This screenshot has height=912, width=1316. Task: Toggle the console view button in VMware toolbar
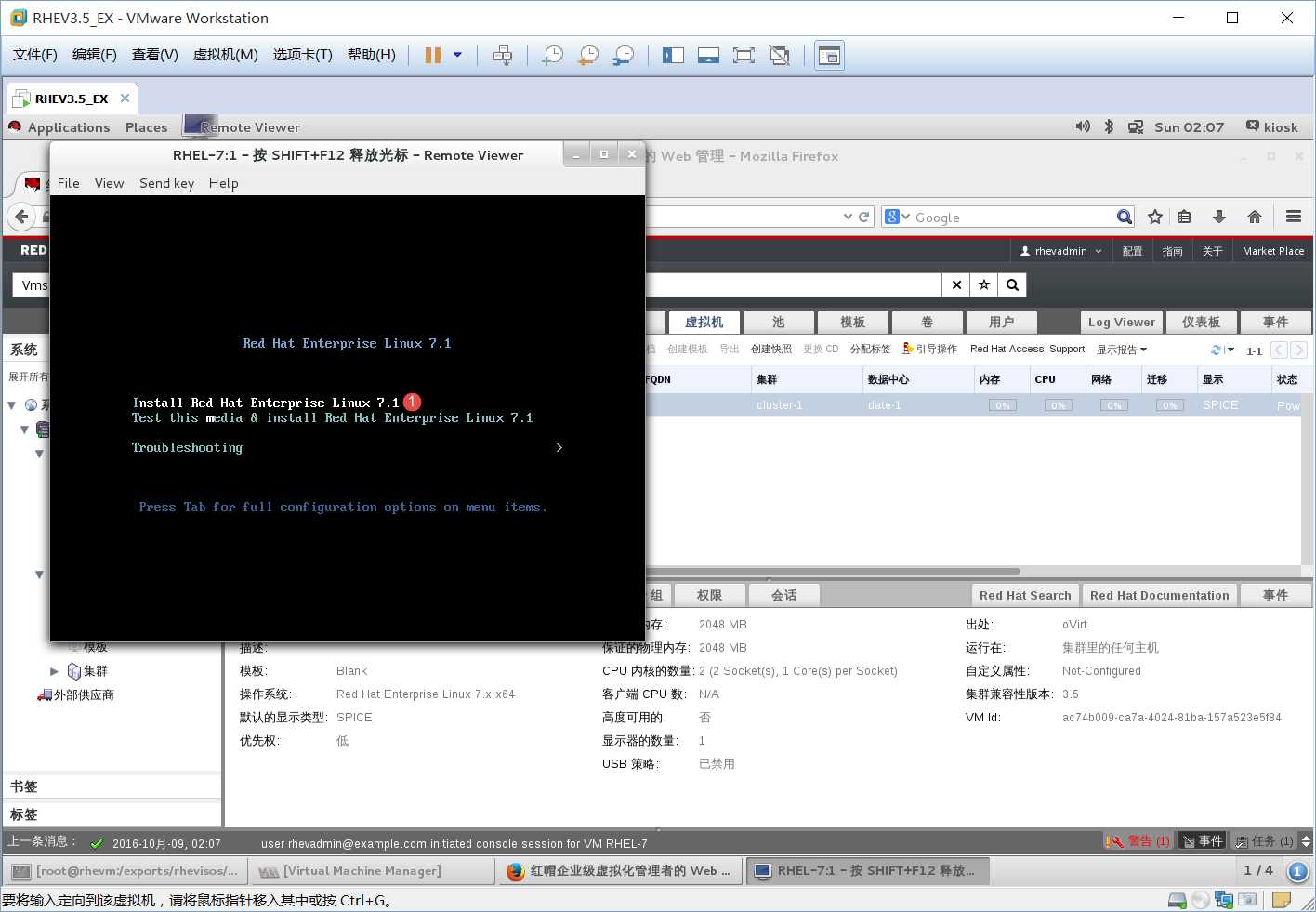pos(829,55)
